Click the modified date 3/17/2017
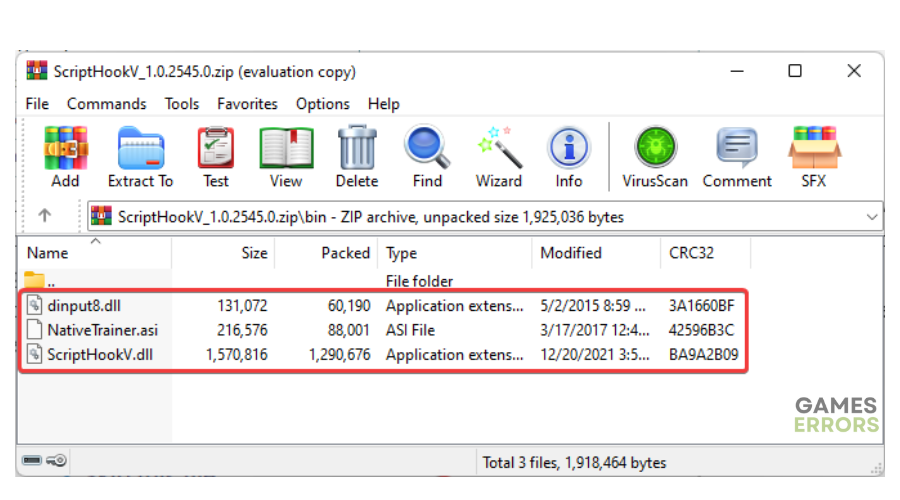 tap(595, 330)
